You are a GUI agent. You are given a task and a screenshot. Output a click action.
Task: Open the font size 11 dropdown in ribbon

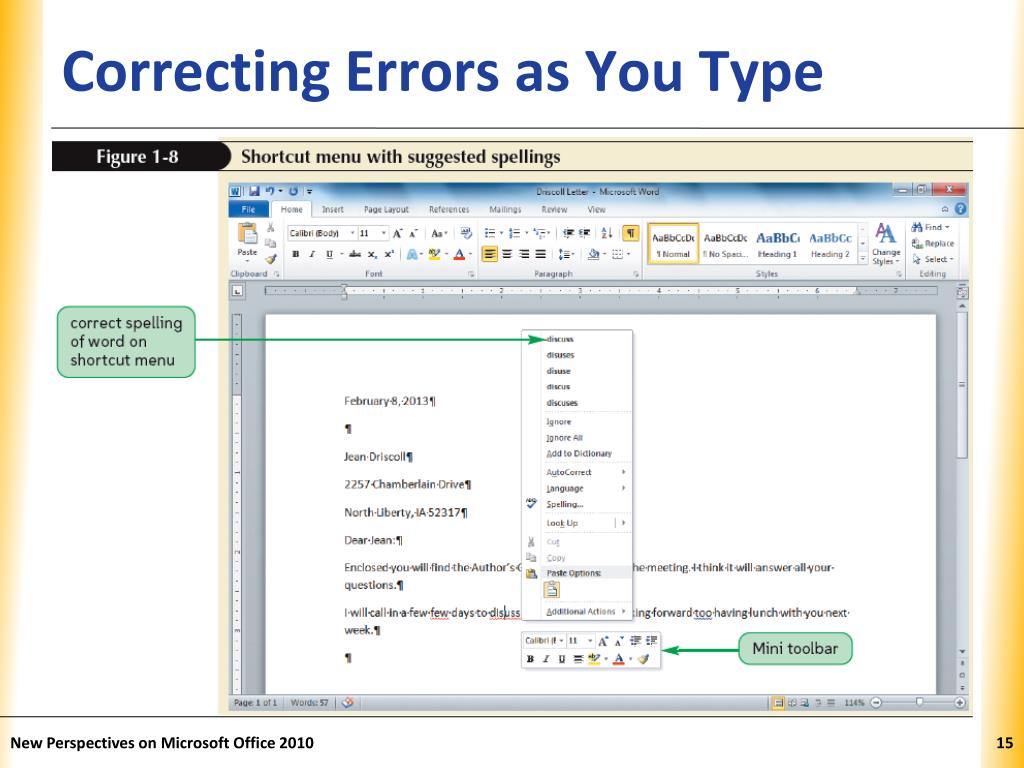pyautogui.click(x=384, y=233)
